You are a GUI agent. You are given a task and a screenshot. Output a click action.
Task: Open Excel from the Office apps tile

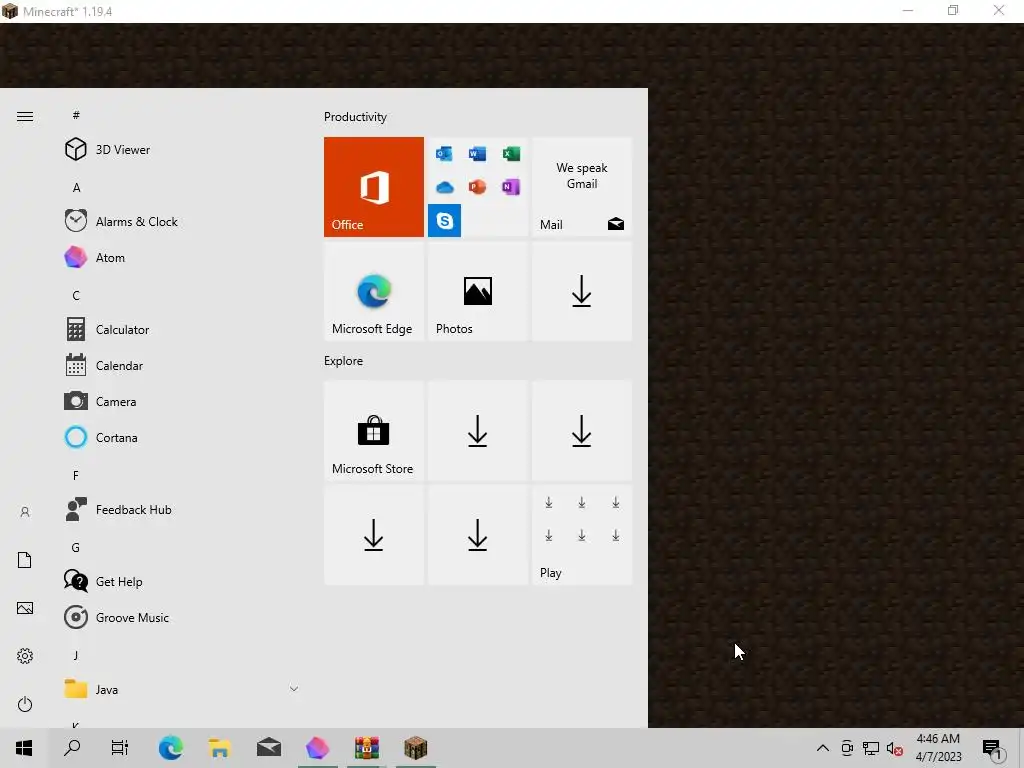click(x=511, y=153)
